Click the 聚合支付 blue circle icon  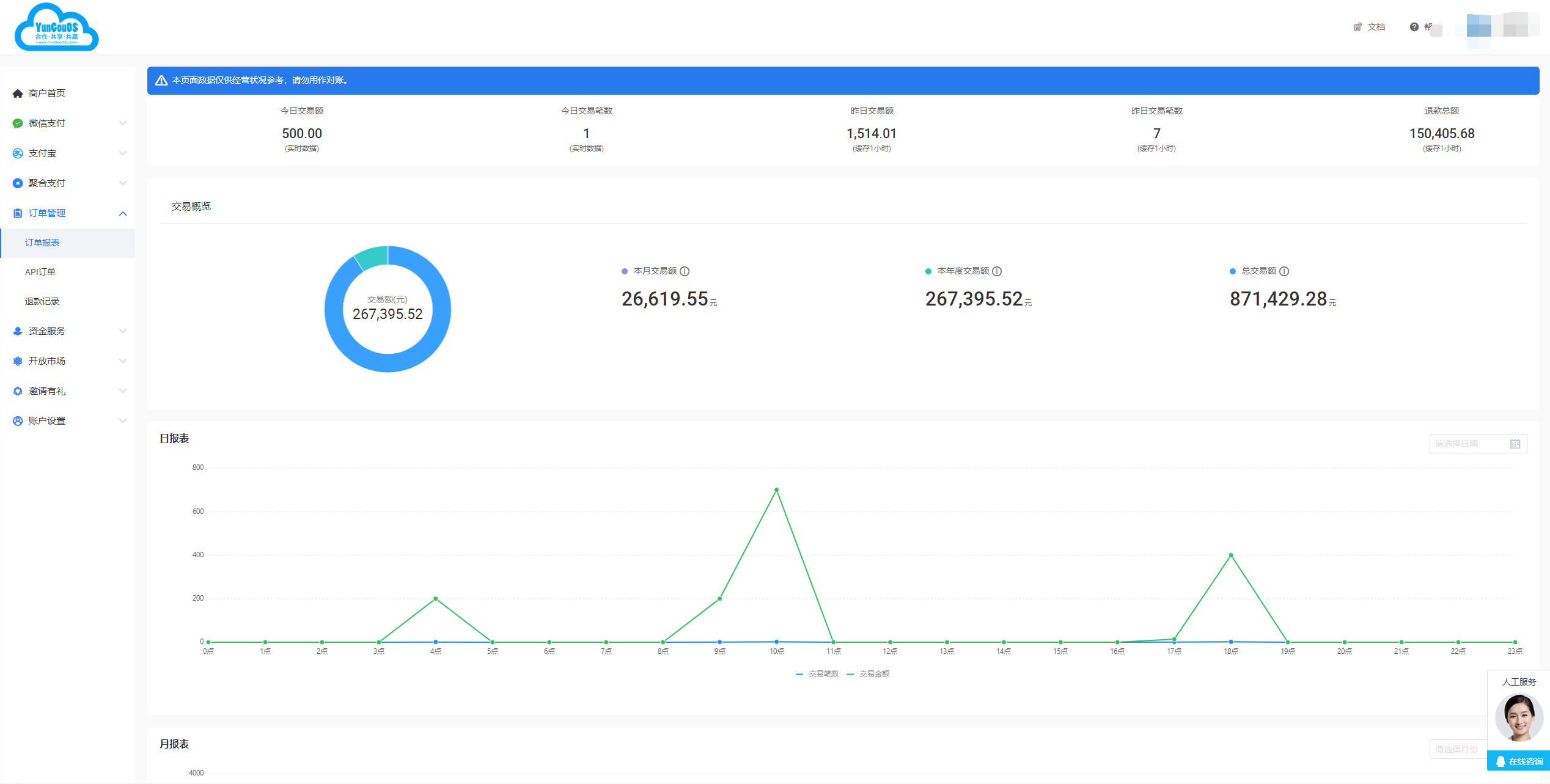pyautogui.click(x=18, y=183)
